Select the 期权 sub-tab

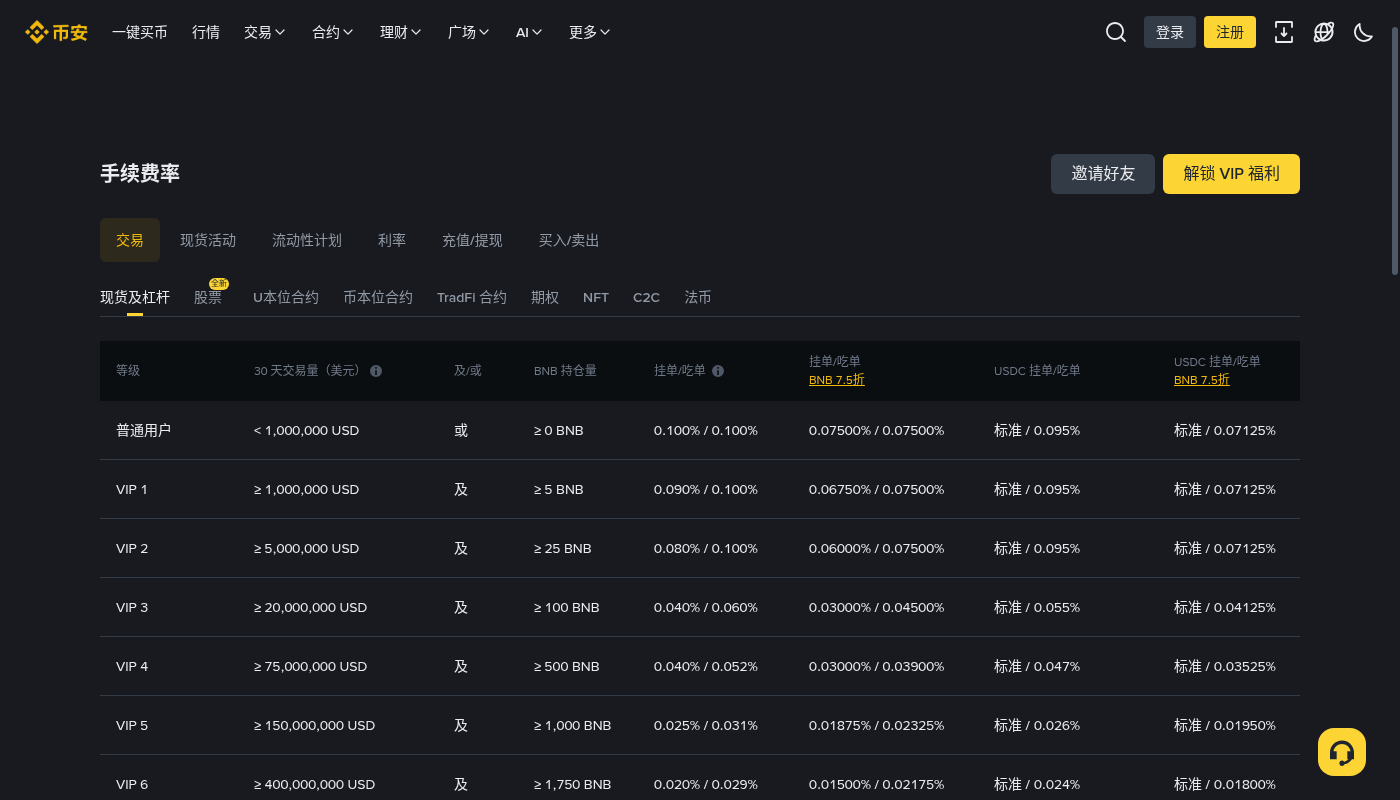(x=545, y=297)
